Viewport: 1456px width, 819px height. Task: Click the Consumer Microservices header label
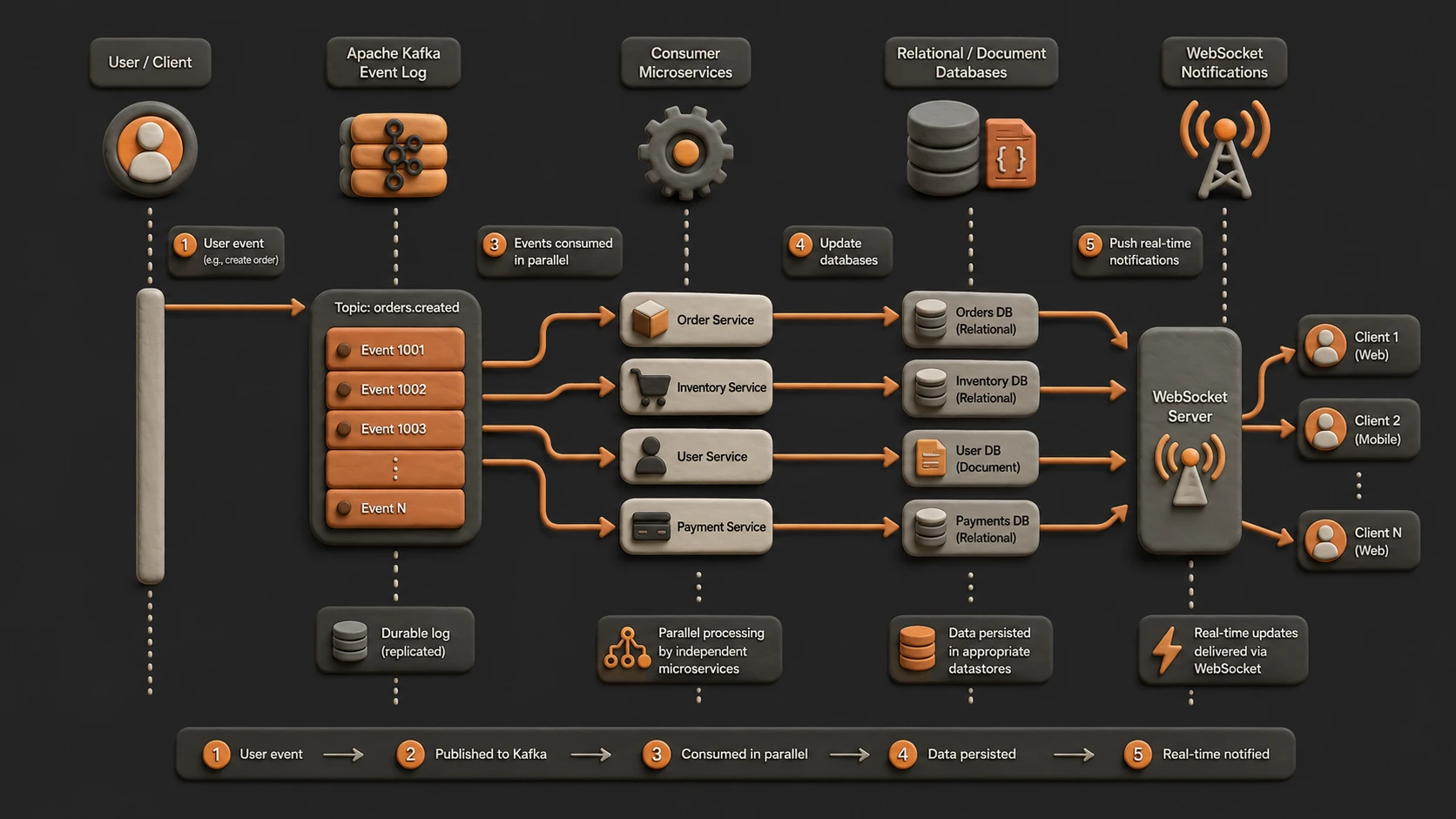pos(685,63)
